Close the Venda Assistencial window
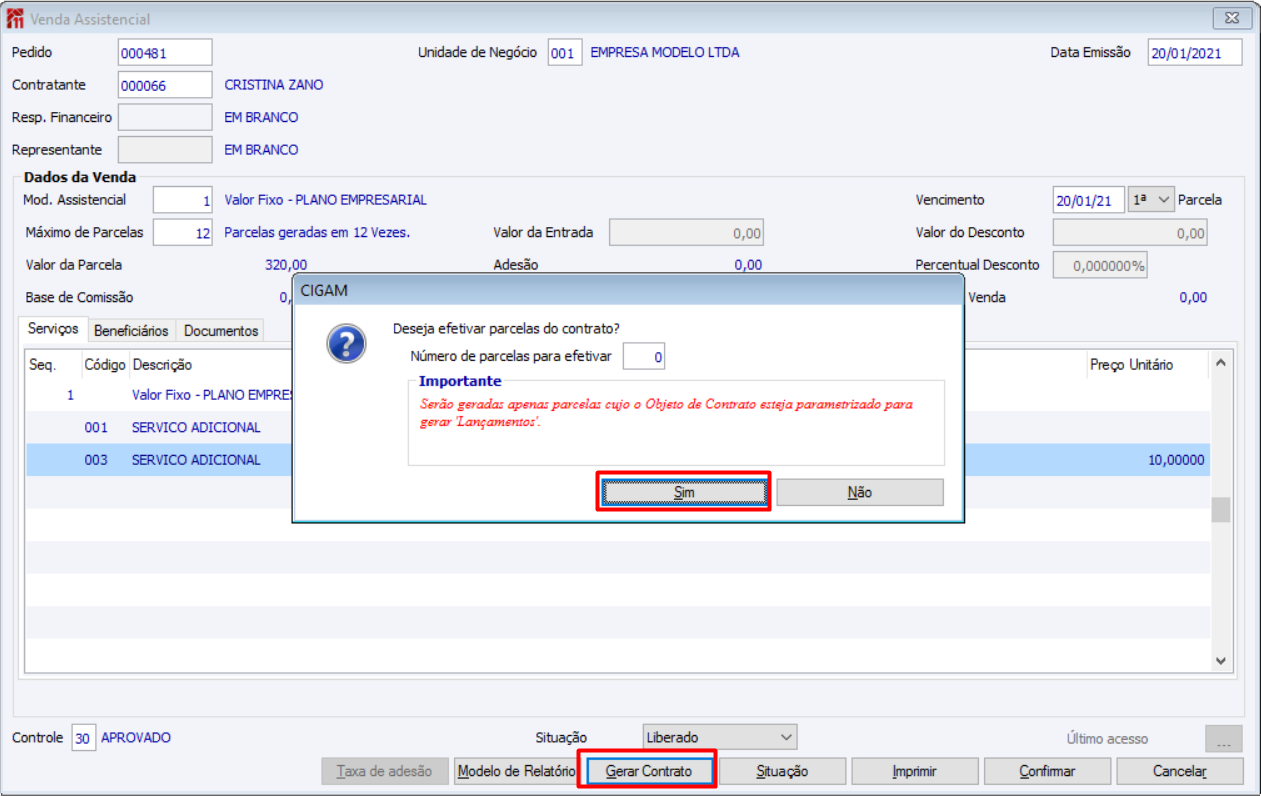Screen dimensions: 1261x796 tap(1233, 19)
